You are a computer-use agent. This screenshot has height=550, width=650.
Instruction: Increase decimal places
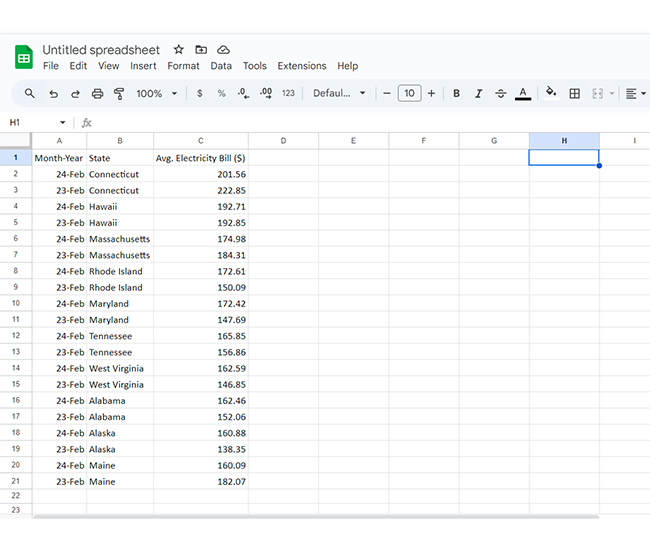point(266,94)
